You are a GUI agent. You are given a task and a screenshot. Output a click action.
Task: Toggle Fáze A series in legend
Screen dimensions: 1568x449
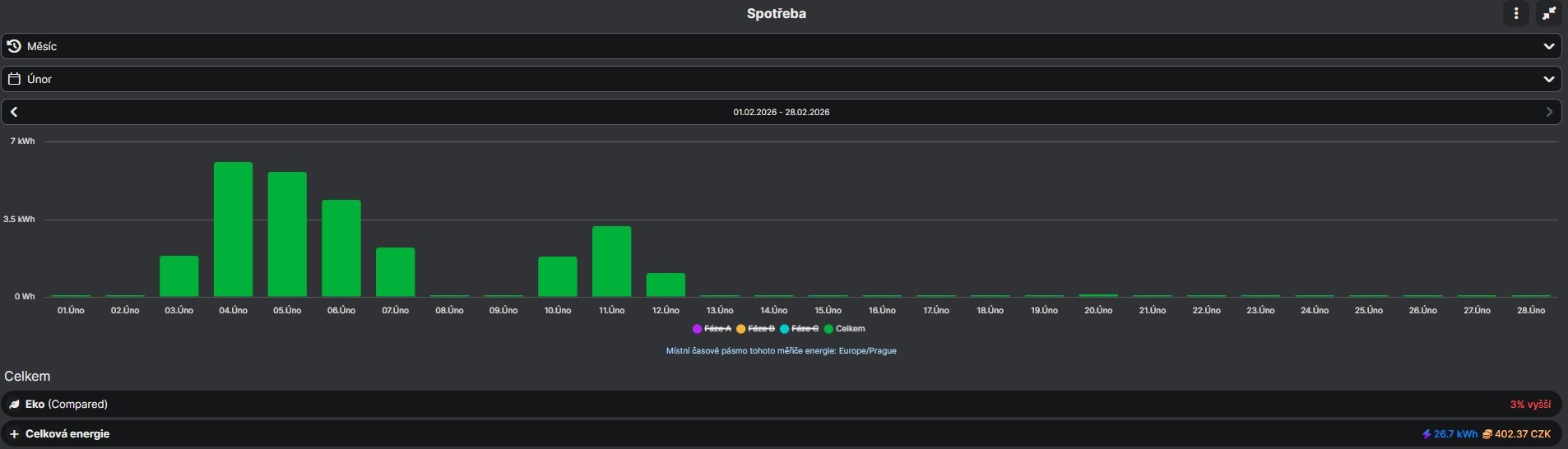[717, 329]
